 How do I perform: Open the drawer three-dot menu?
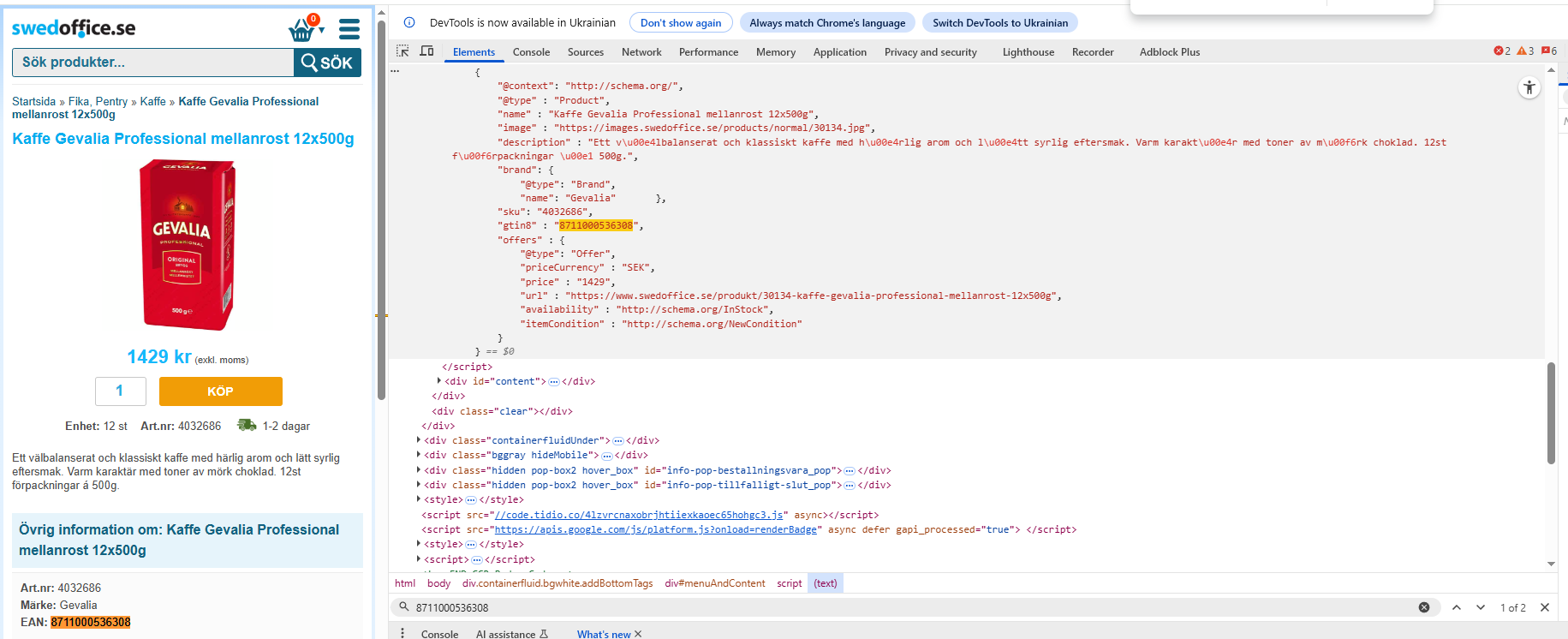(x=402, y=633)
